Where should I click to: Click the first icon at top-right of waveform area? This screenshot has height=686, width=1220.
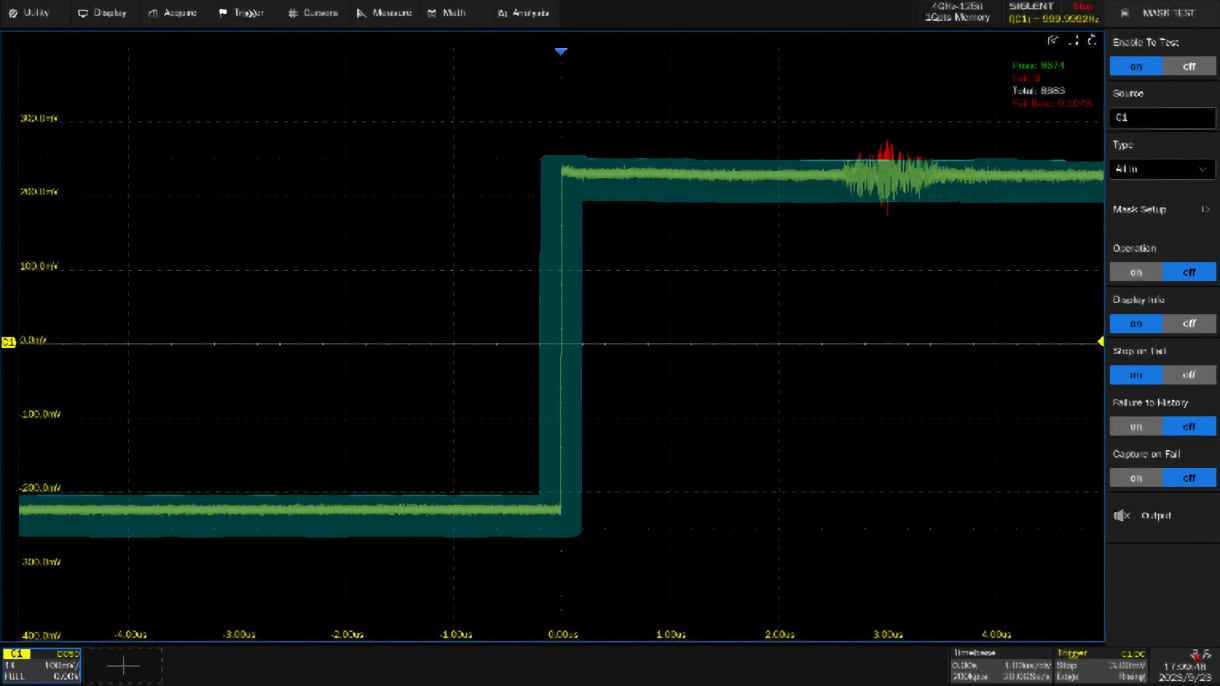[x=1053, y=41]
